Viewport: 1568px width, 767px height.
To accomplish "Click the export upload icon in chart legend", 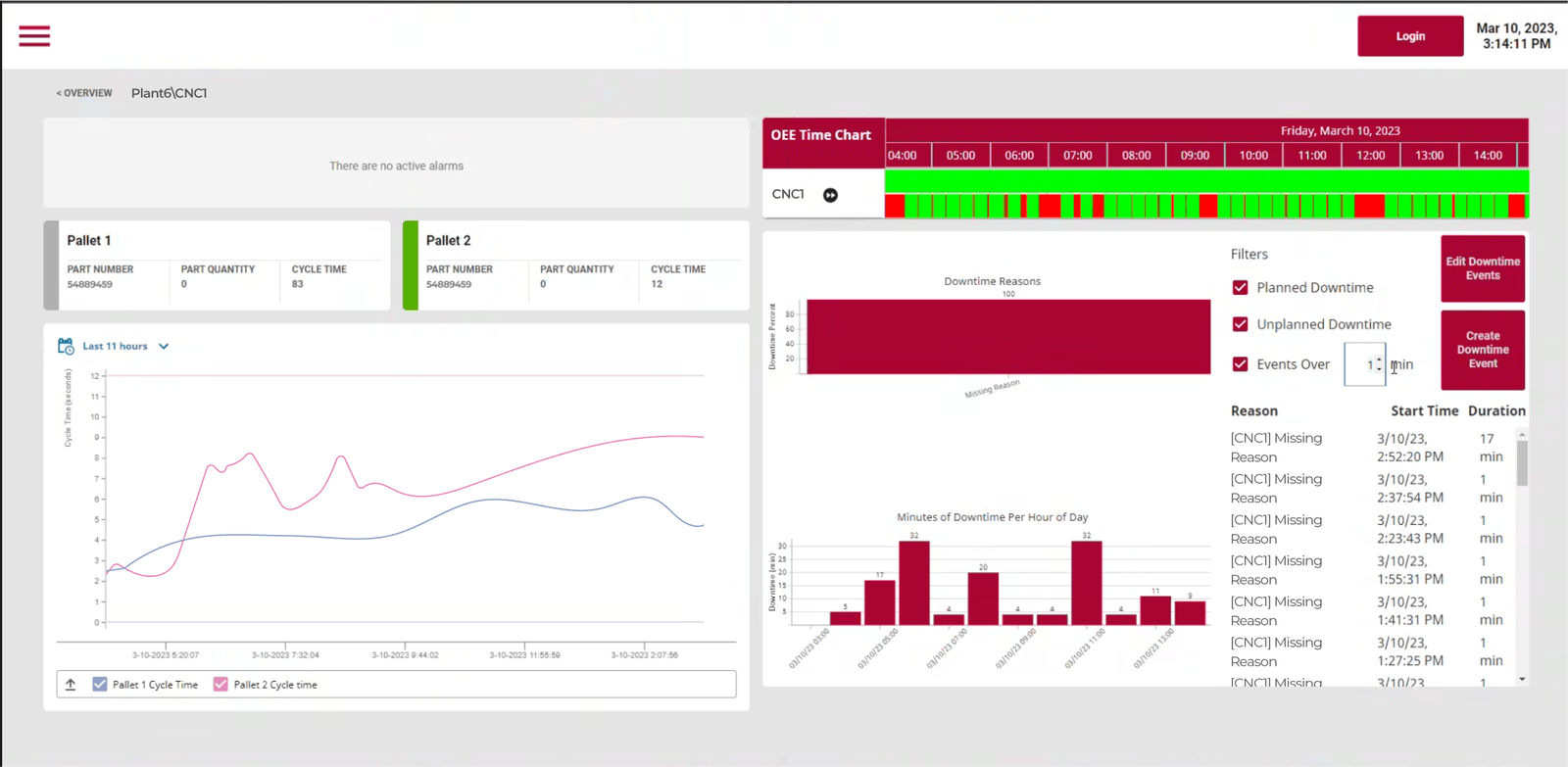I will point(71,685).
